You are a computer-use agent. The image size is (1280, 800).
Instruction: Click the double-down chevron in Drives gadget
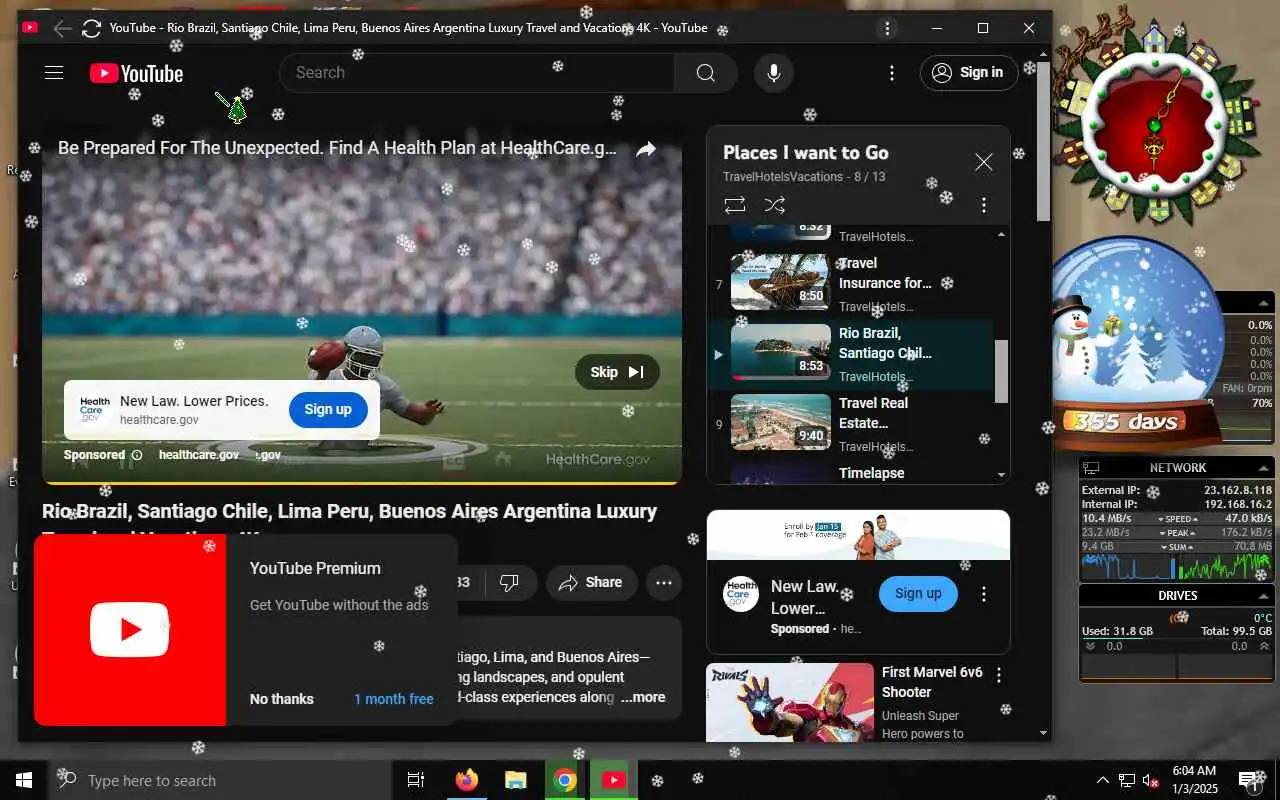[1090, 647]
